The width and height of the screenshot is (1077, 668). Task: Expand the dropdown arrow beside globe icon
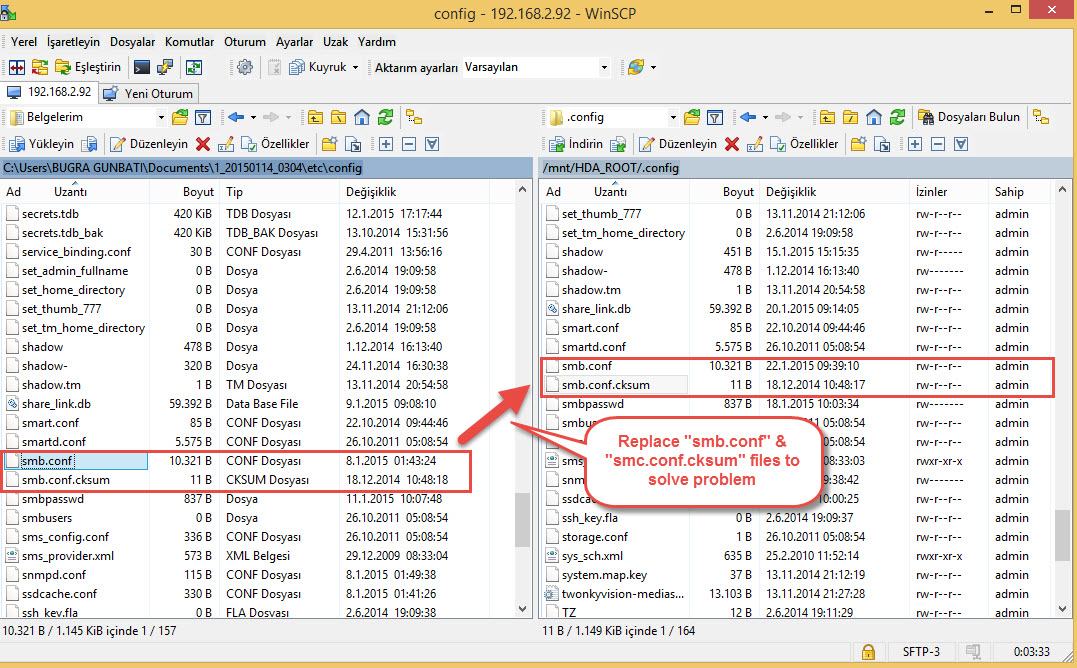coord(653,67)
